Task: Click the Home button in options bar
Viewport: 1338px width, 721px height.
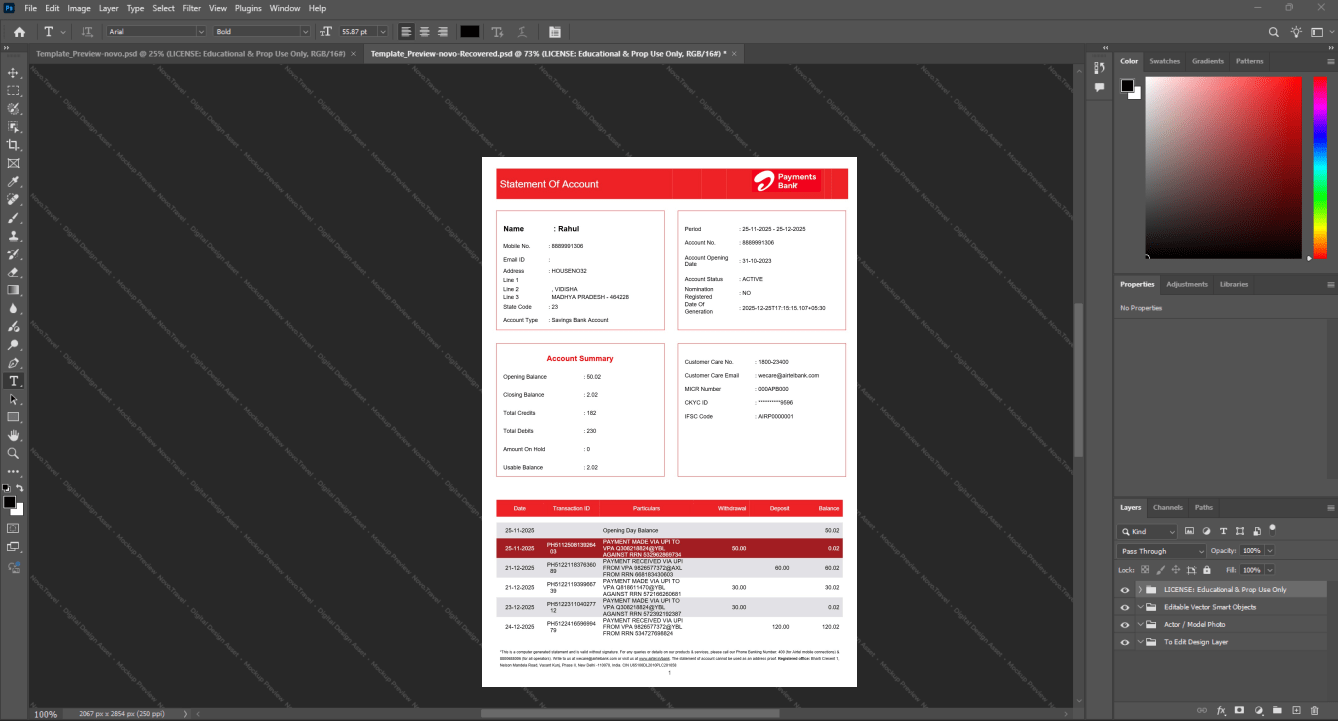Action: (19, 32)
